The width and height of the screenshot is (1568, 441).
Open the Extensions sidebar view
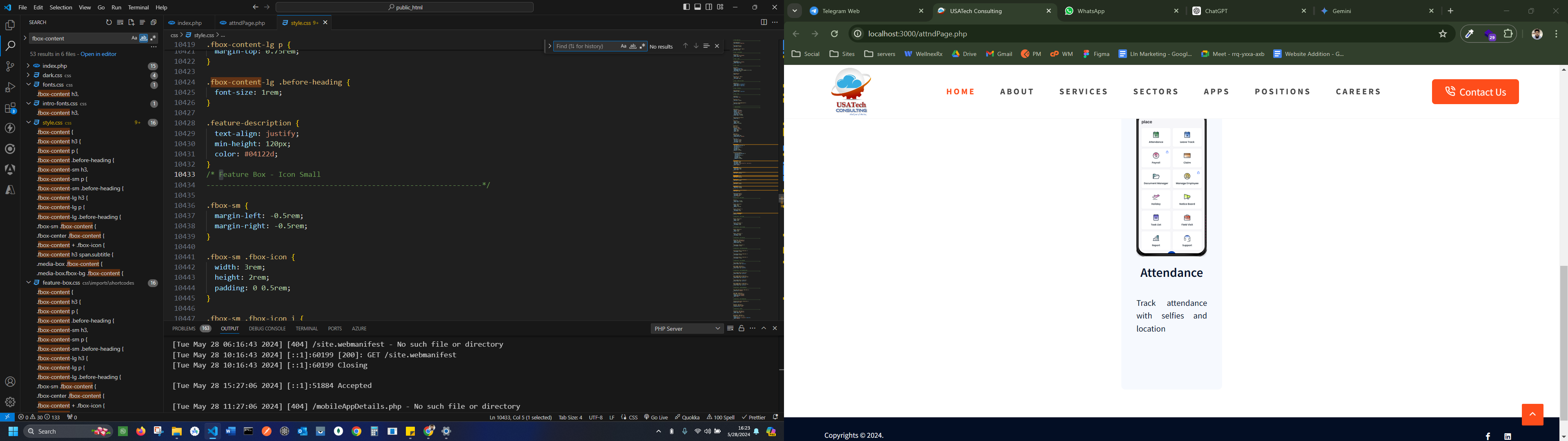click(x=10, y=109)
